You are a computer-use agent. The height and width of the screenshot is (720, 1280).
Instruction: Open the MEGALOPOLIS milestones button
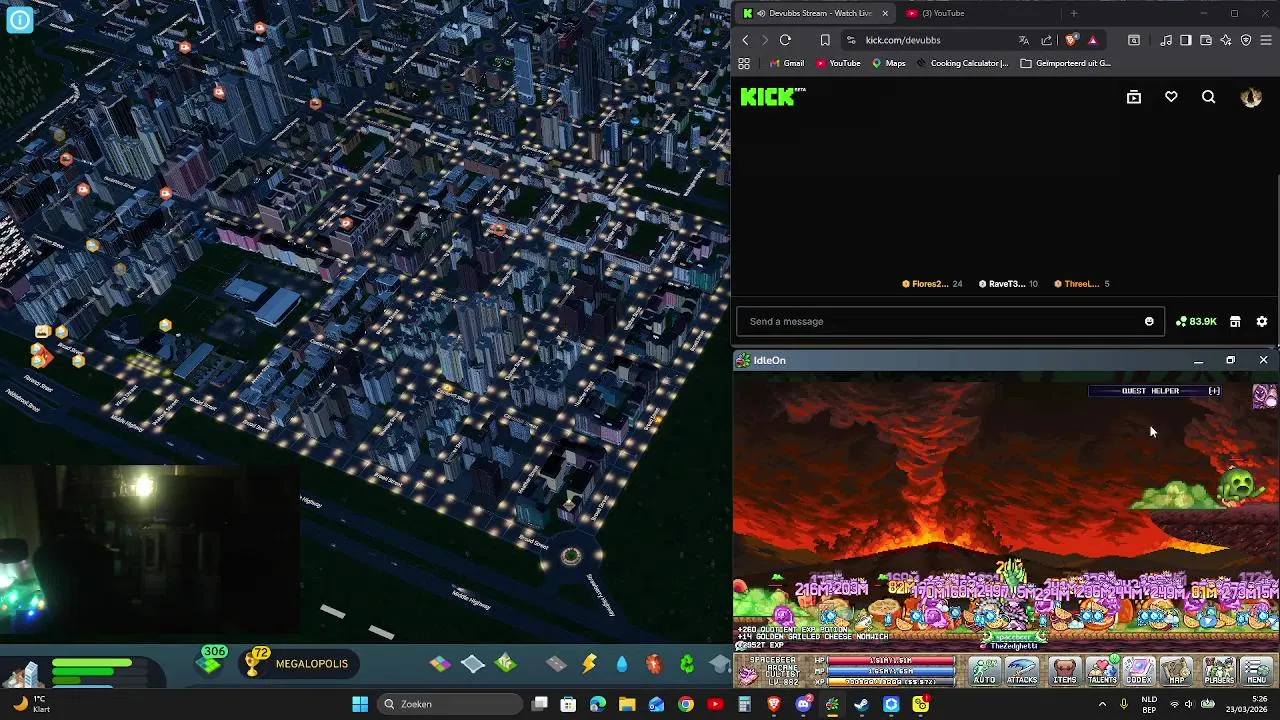(299, 664)
